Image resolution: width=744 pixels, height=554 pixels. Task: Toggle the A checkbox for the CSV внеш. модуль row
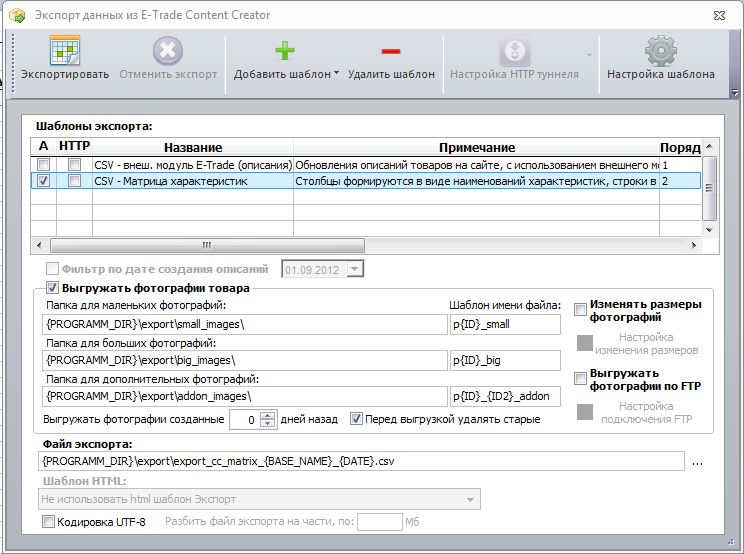(x=44, y=165)
